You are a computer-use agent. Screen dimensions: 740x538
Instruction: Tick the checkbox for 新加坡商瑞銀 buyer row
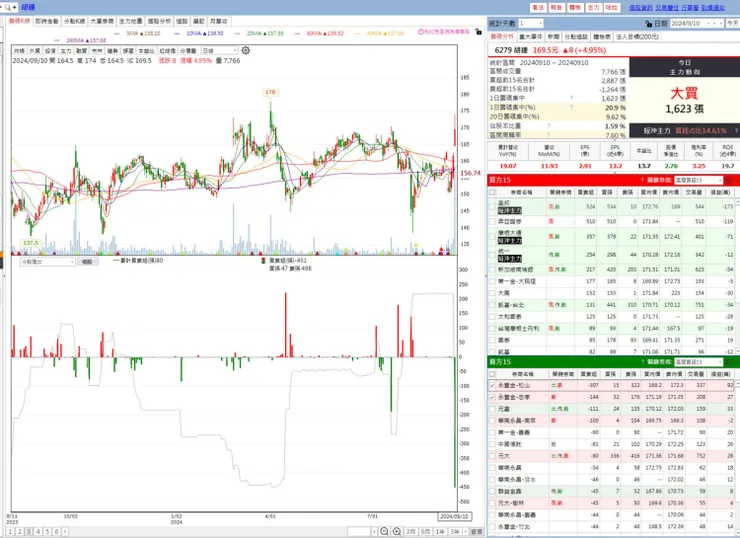tap(492, 269)
